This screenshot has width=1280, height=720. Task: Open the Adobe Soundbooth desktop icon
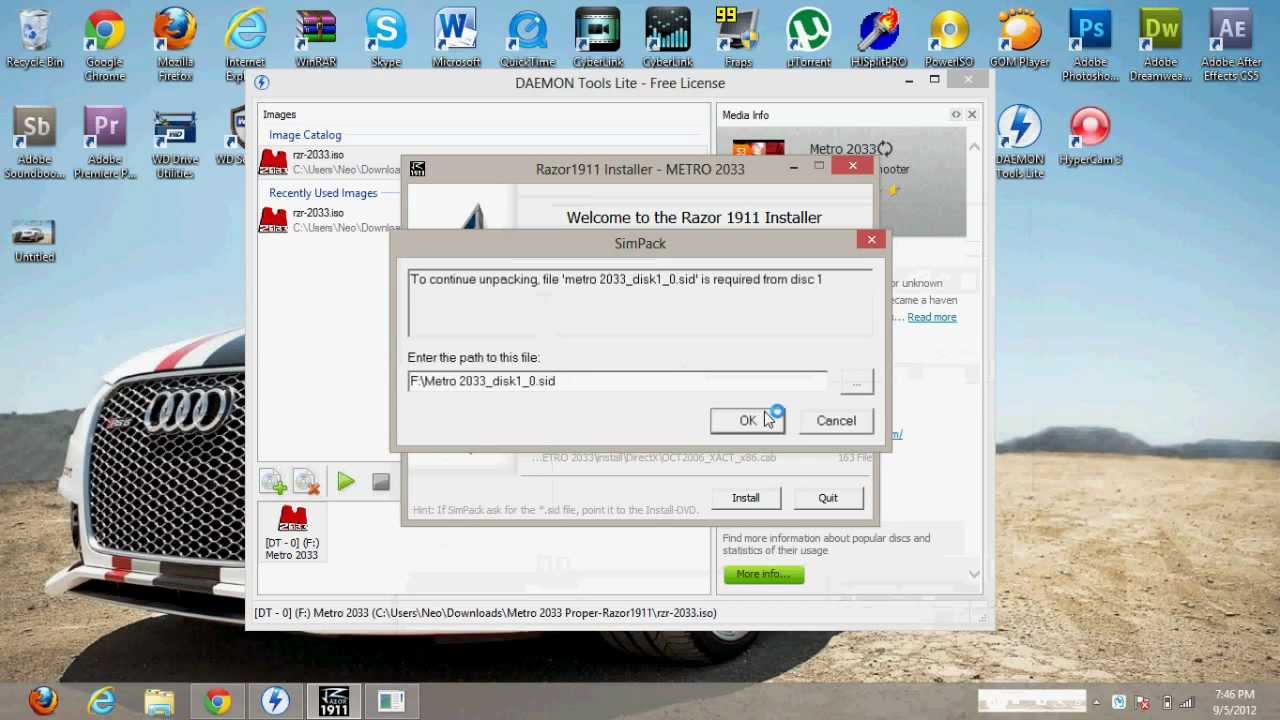tap(34, 143)
